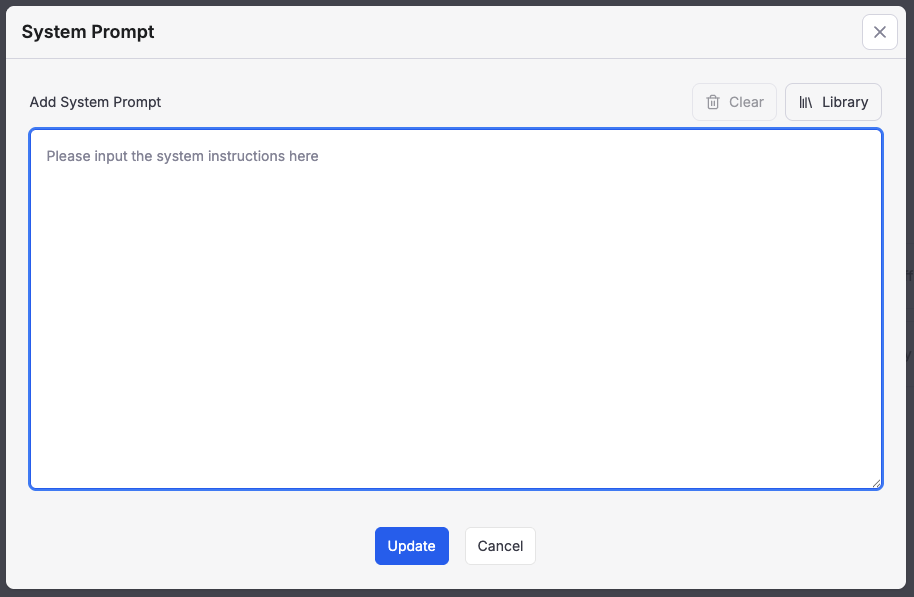Click the System Prompt dialog title
Viewport: 914px width, 597px height.
[x=88, y=31]
